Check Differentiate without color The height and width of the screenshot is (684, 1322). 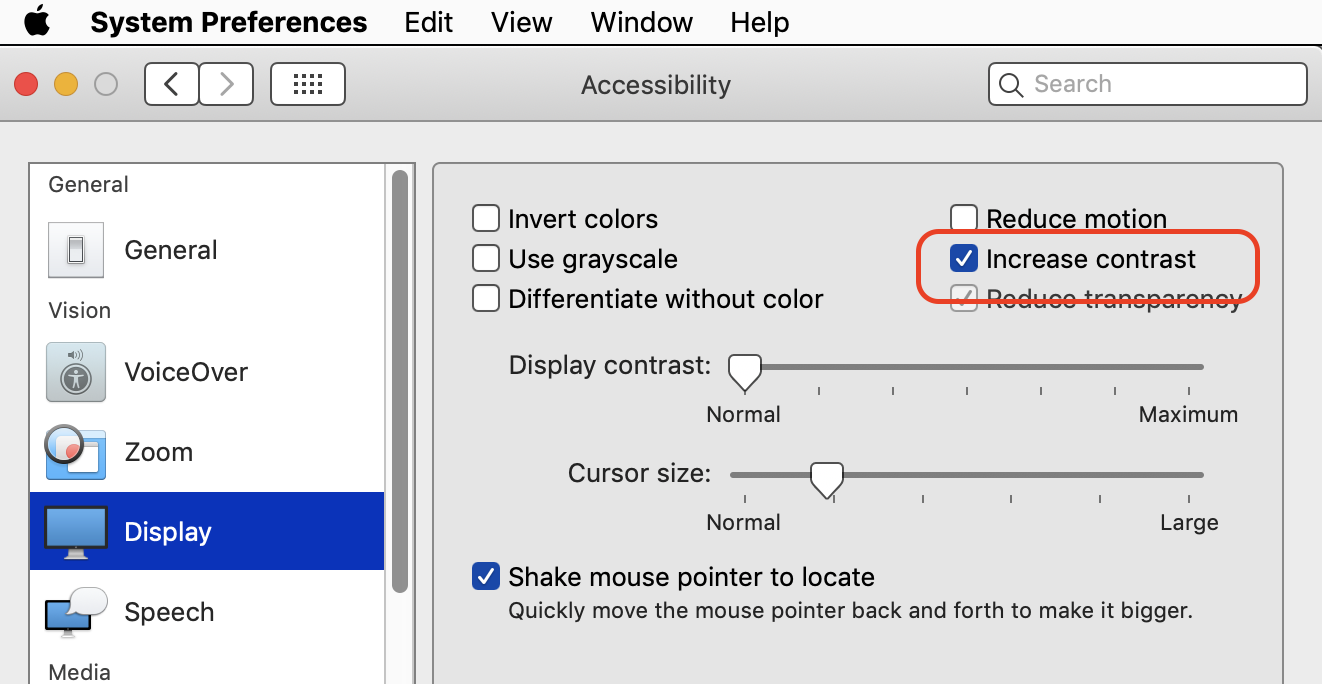486,299
